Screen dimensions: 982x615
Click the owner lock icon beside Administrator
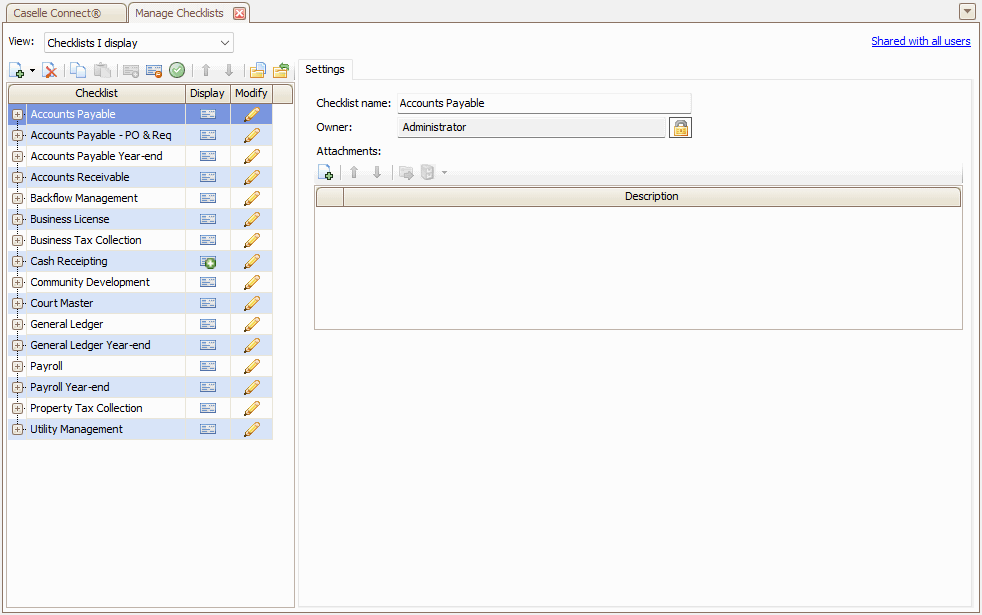click(680, 128)
